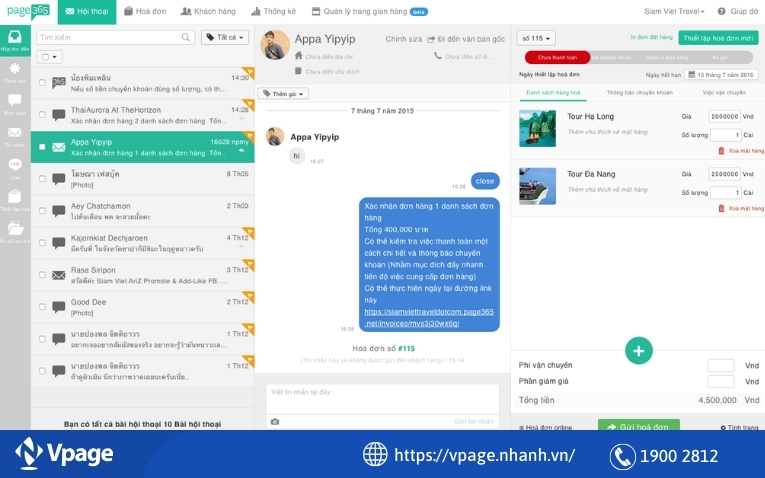Open the Chưa đọc sidebar icon
This screenshot has width=765, height=478.
click(x=15, y=72)
